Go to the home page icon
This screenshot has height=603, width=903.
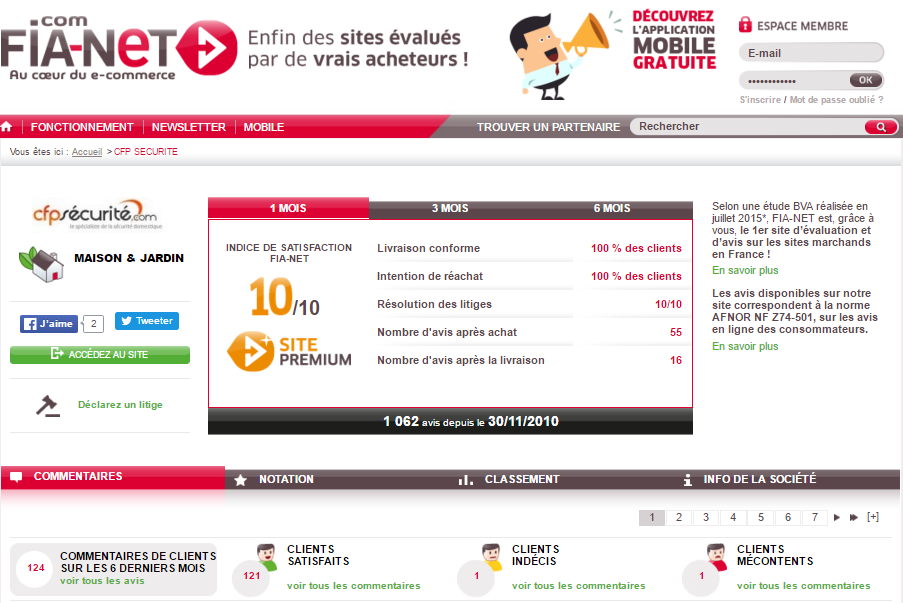tap(7, 127)
